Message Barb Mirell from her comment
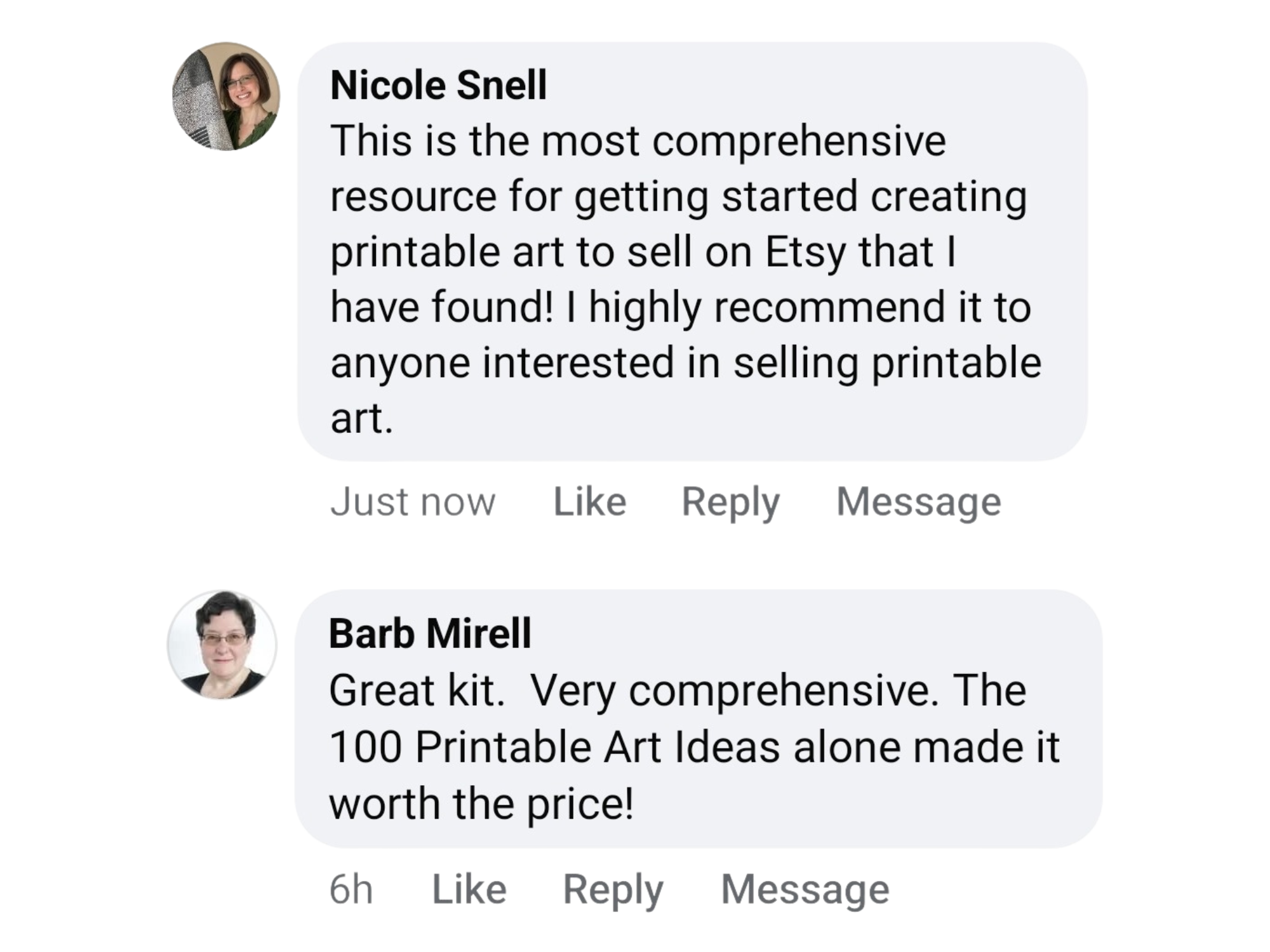Viewport: 1270px width, 952px height. click(805, 889)
